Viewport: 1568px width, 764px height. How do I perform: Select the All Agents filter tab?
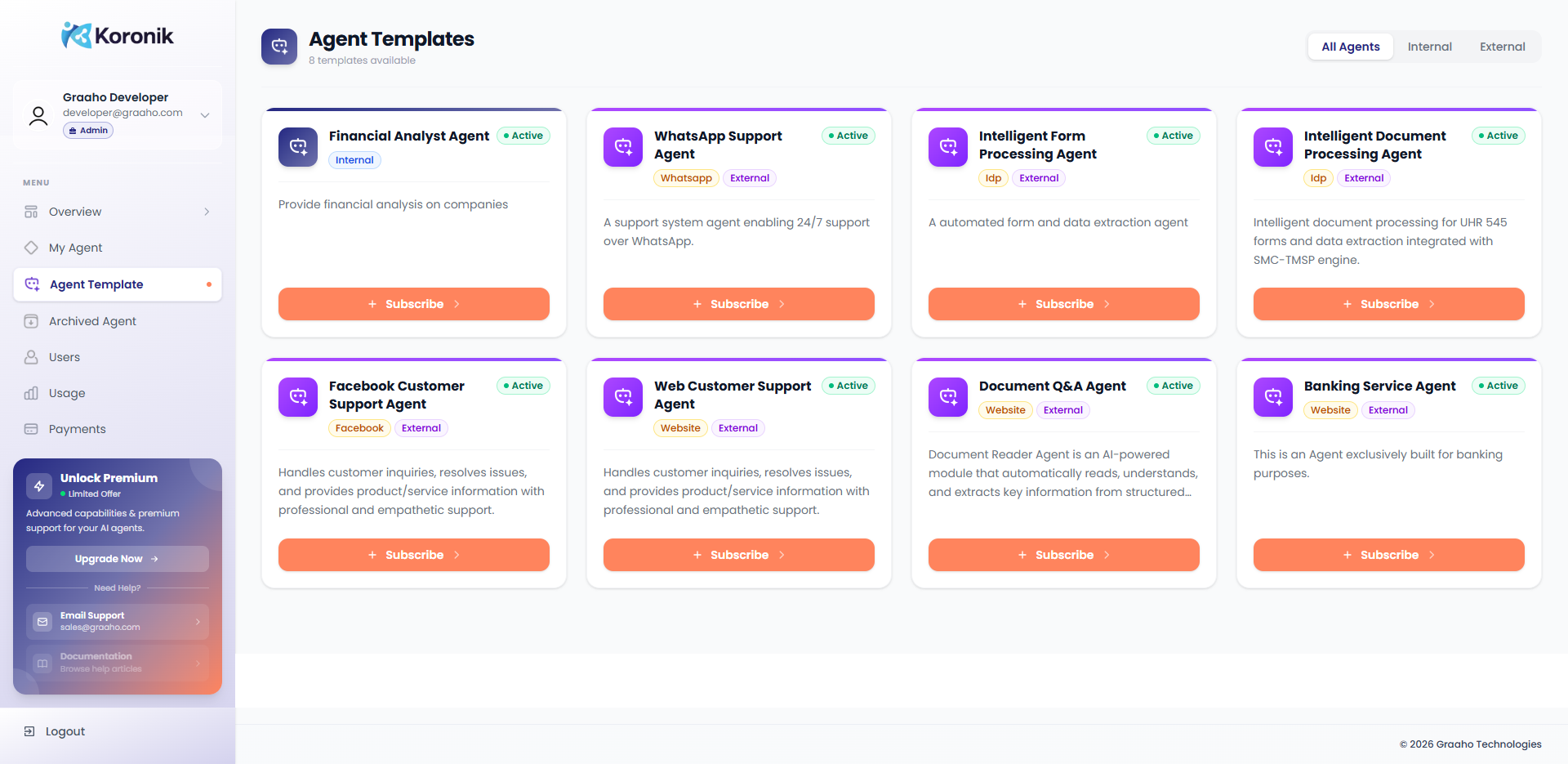[x=1351, y=47]
